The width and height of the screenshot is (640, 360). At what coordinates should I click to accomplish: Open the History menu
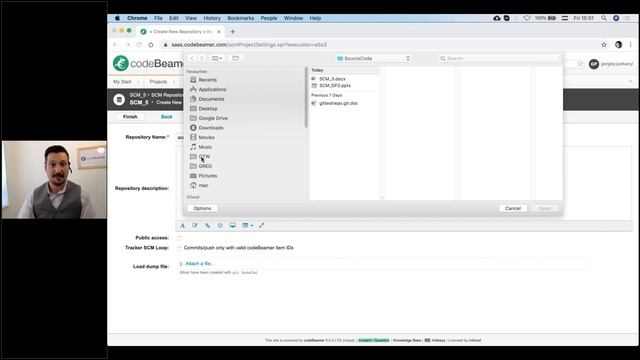coord(212,18)
